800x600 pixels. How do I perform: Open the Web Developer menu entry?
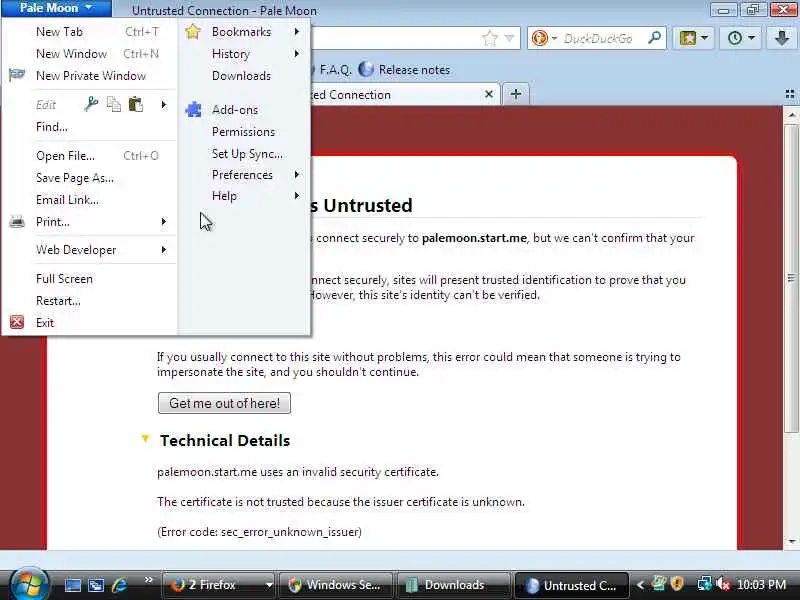(x=76, y=250)
